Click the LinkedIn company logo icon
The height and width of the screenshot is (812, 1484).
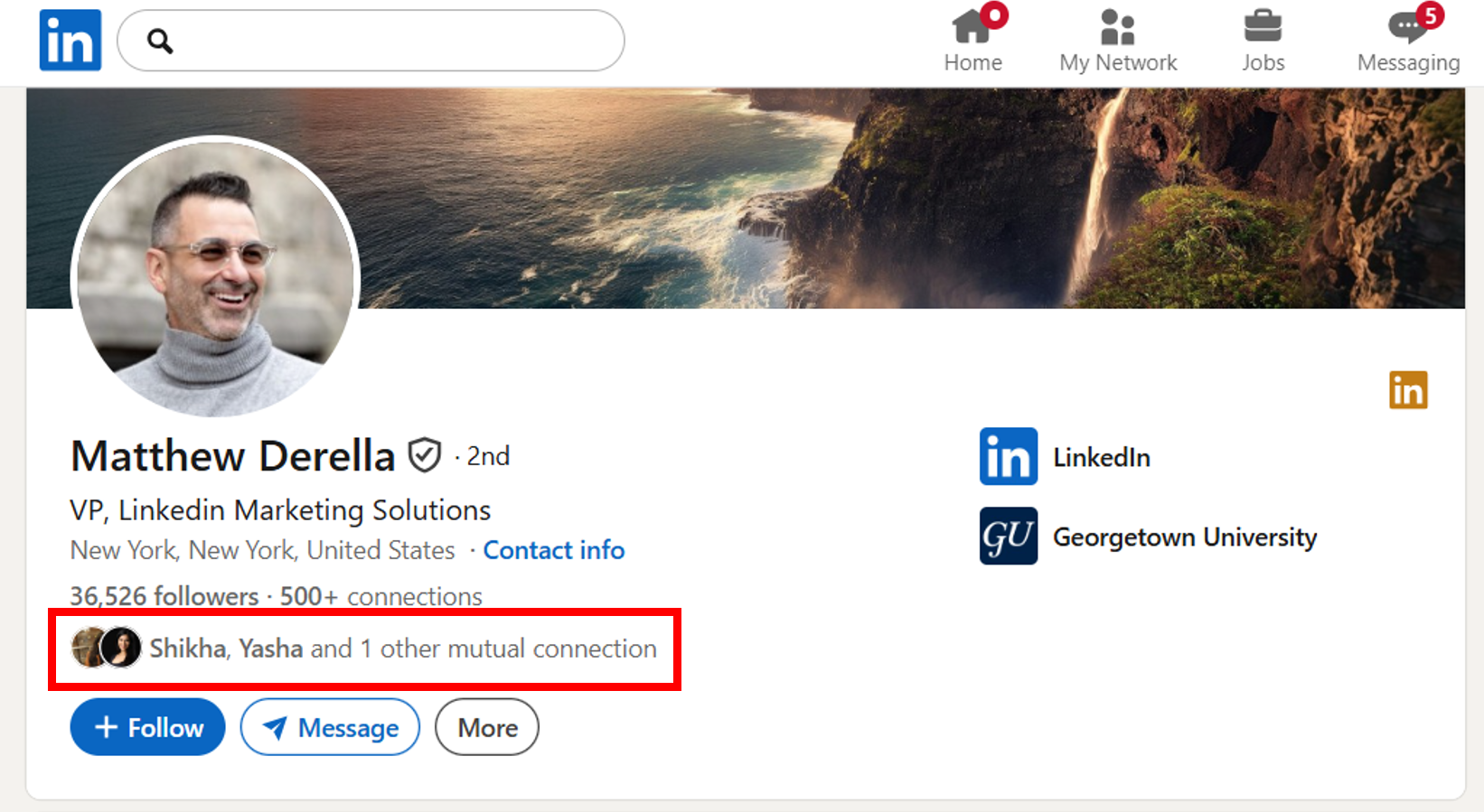click(x=1009, y=456)
